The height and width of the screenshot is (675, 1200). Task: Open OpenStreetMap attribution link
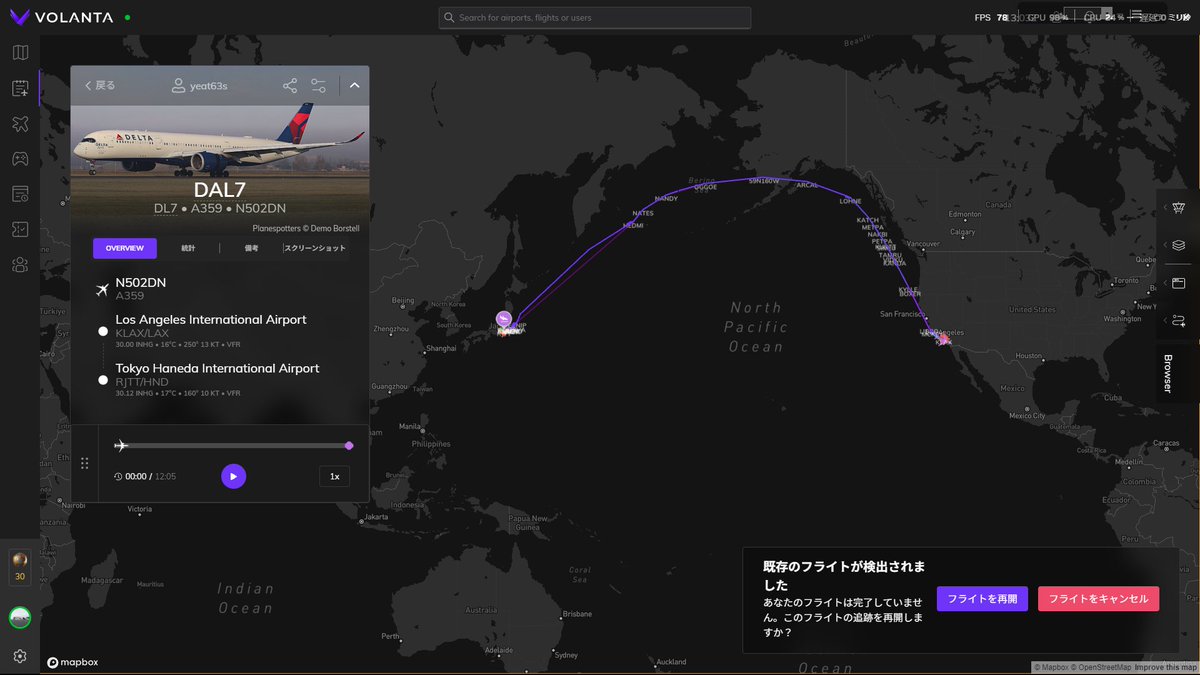[1102, 667]
